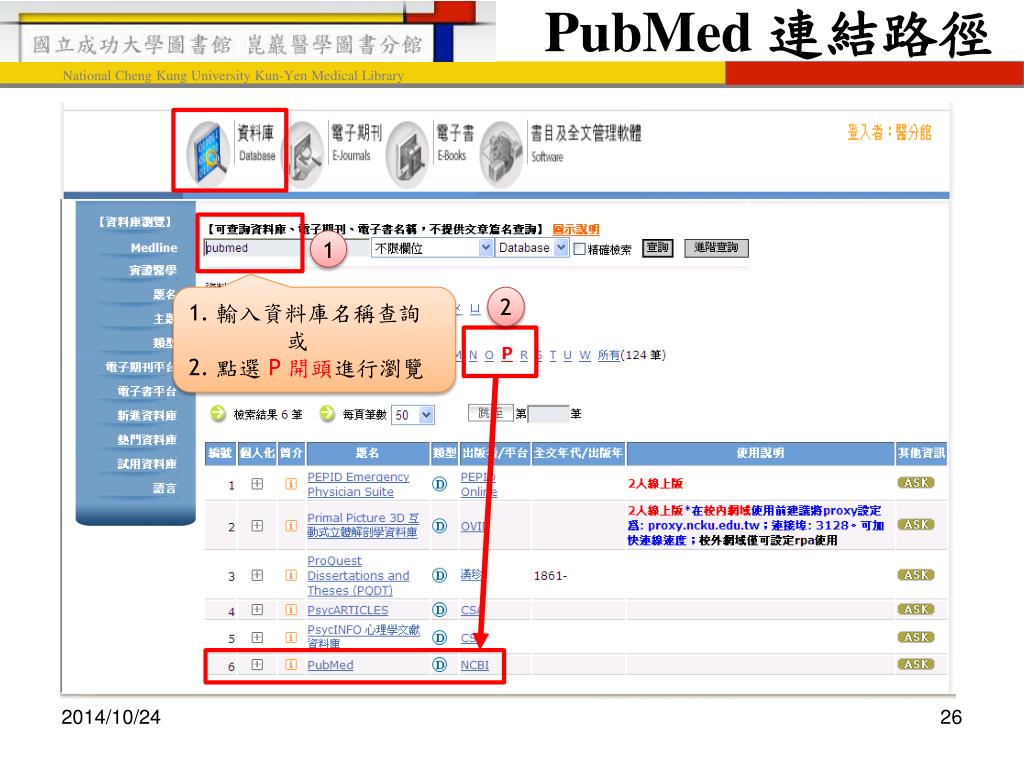Image resolution: width=1024 pixels, height=768 pixels.
Task: Click the D type icon in Primal Picture row
Action: (440, 526)
